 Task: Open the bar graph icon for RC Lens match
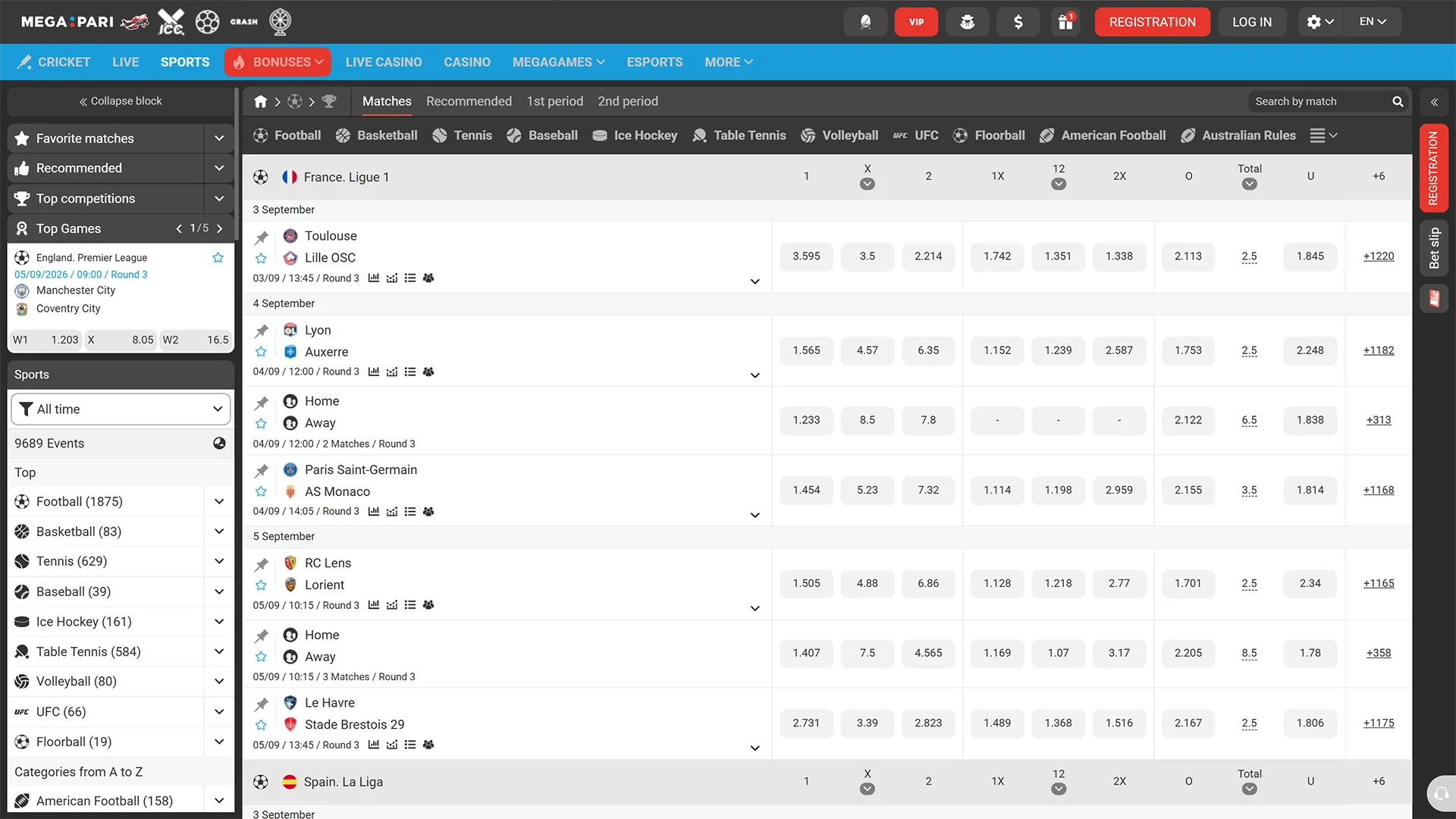pyautogui.click(x=374, y=605)
